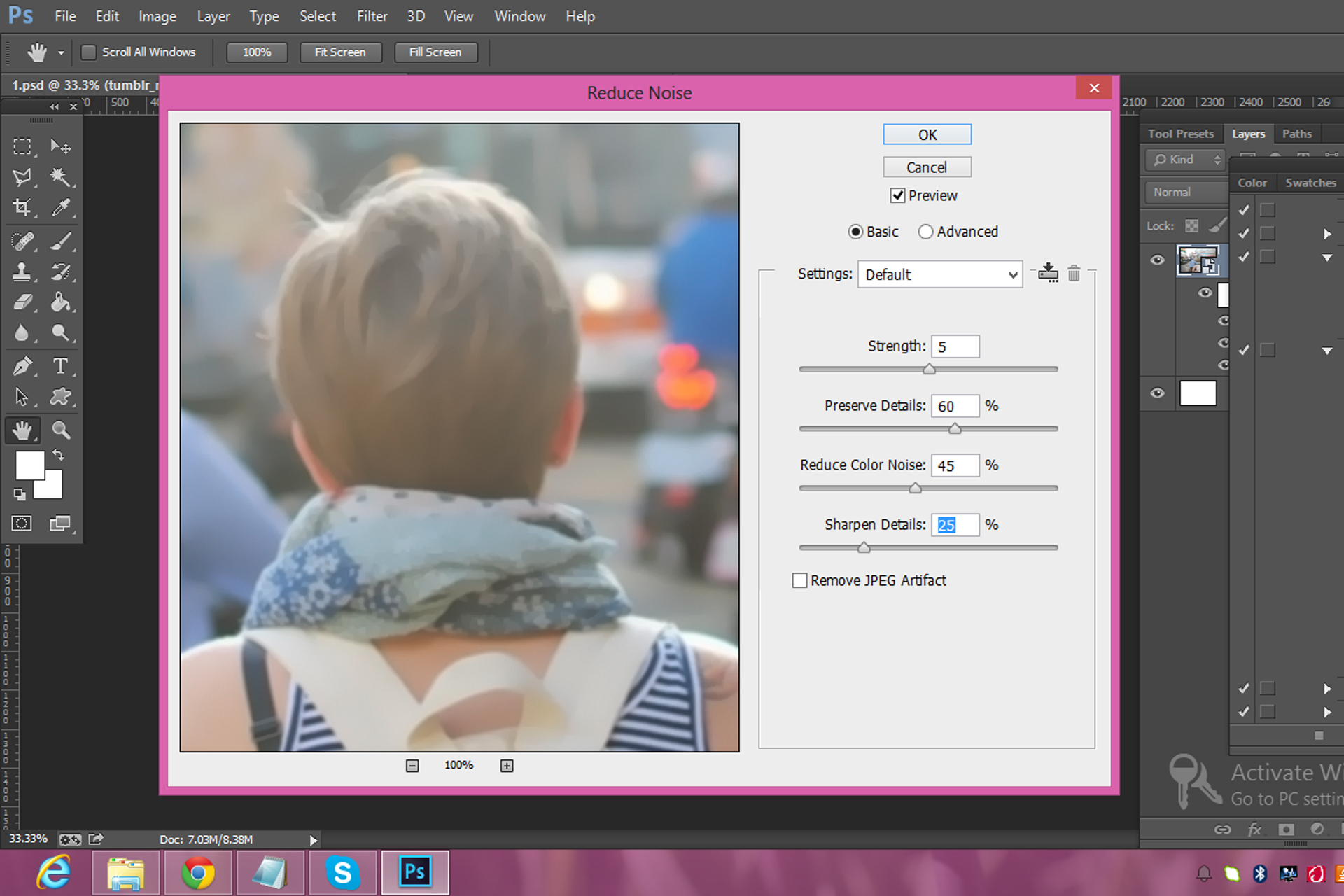Open Google Chrome from taskbar
The height and width of the screenshot is (896, 1344).
198,873
